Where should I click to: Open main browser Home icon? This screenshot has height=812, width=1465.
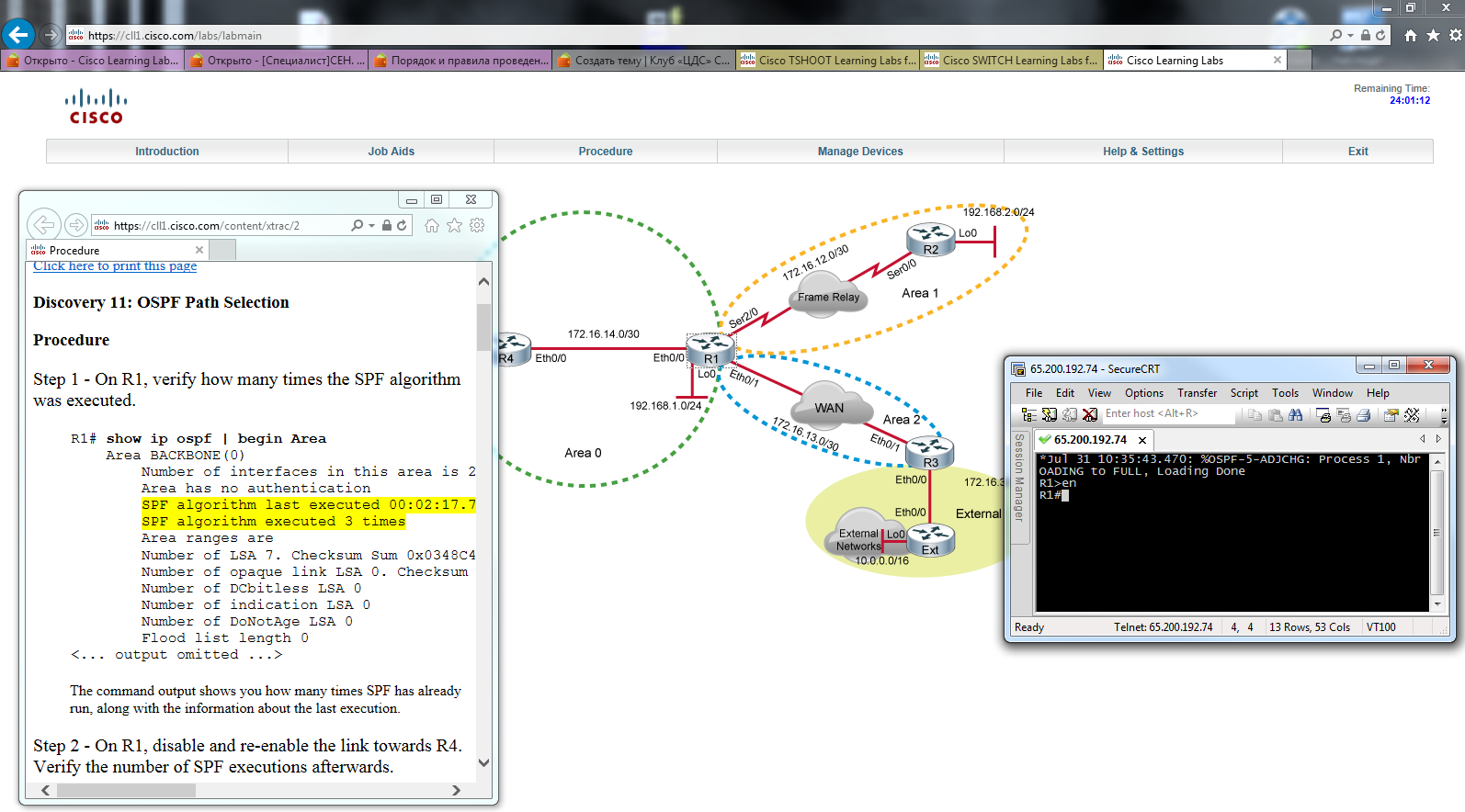pyautogui.click(x=1411, y=35)
